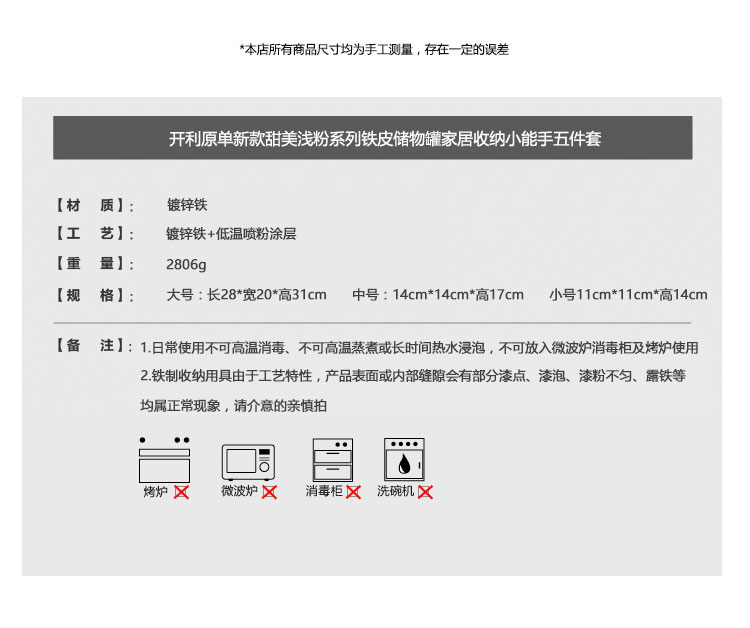Click the large size text 大号：长28*宽20*高31cm
The height and width of the screenshot is (628, 750).
(x=246, y=295)
